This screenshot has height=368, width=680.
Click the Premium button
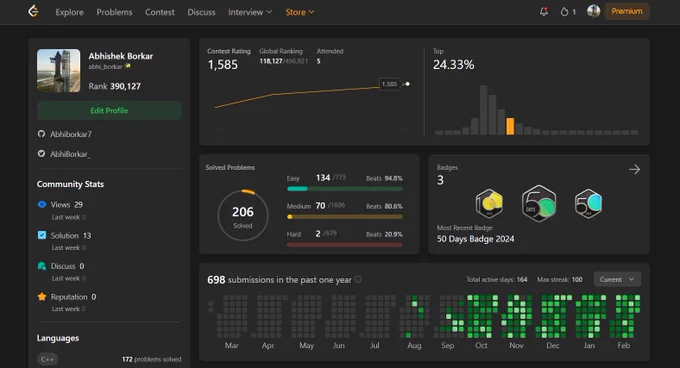[627, 11]
